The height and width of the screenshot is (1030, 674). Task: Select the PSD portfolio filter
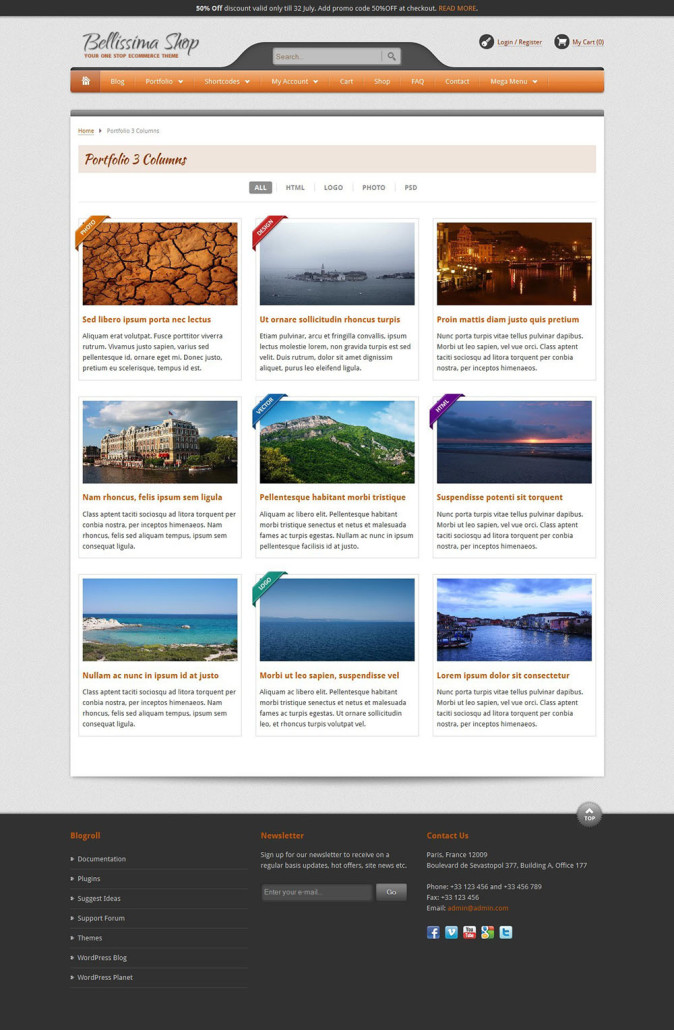[x=411, y=188]
